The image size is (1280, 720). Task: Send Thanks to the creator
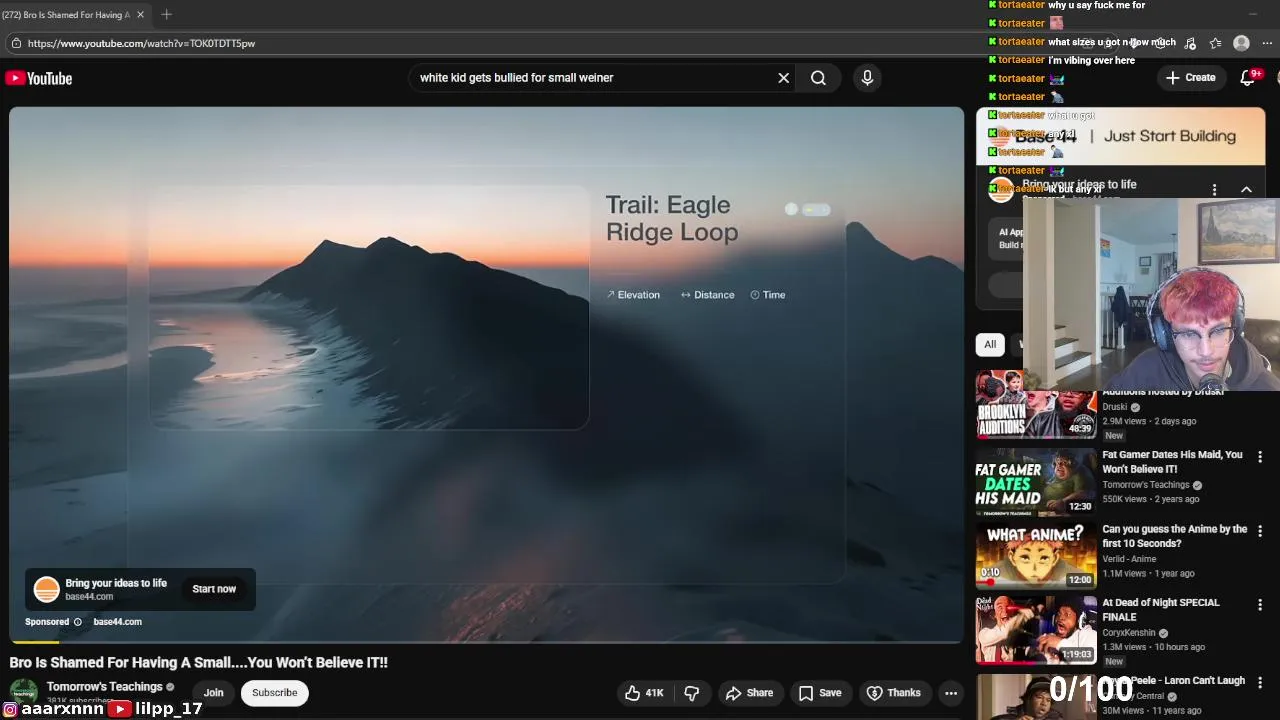(x=893, y=693)
